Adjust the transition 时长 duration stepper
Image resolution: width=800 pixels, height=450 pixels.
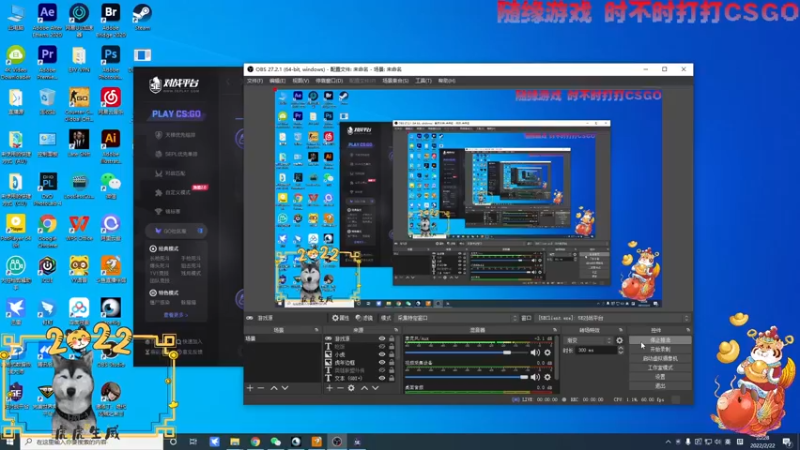(620, 351)
